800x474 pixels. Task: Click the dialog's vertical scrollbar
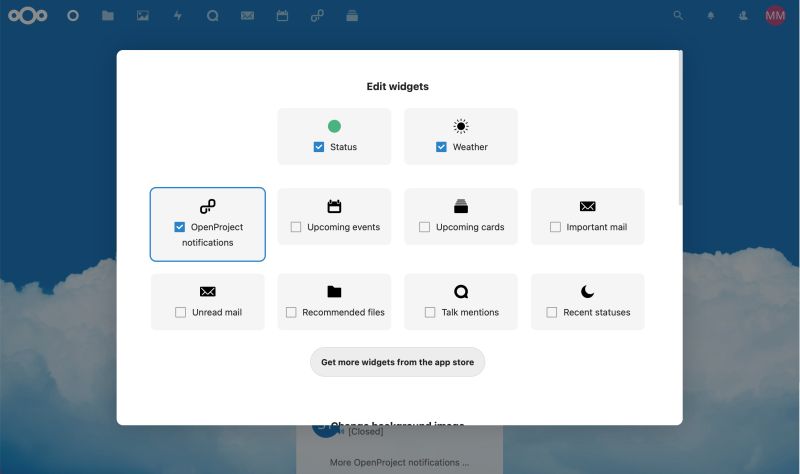coord(680,128)
